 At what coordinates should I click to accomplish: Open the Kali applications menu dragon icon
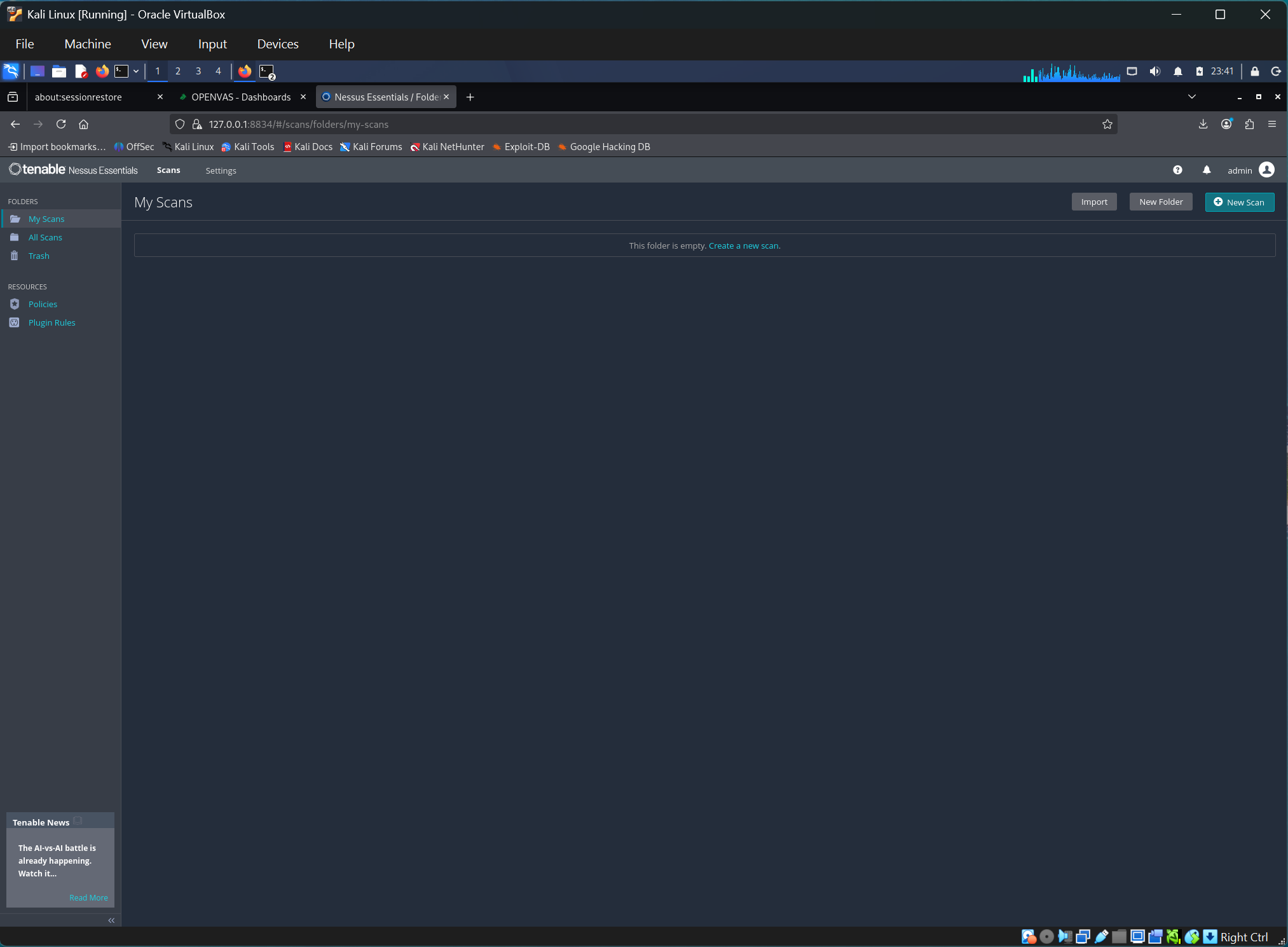[x=11, y=71]
